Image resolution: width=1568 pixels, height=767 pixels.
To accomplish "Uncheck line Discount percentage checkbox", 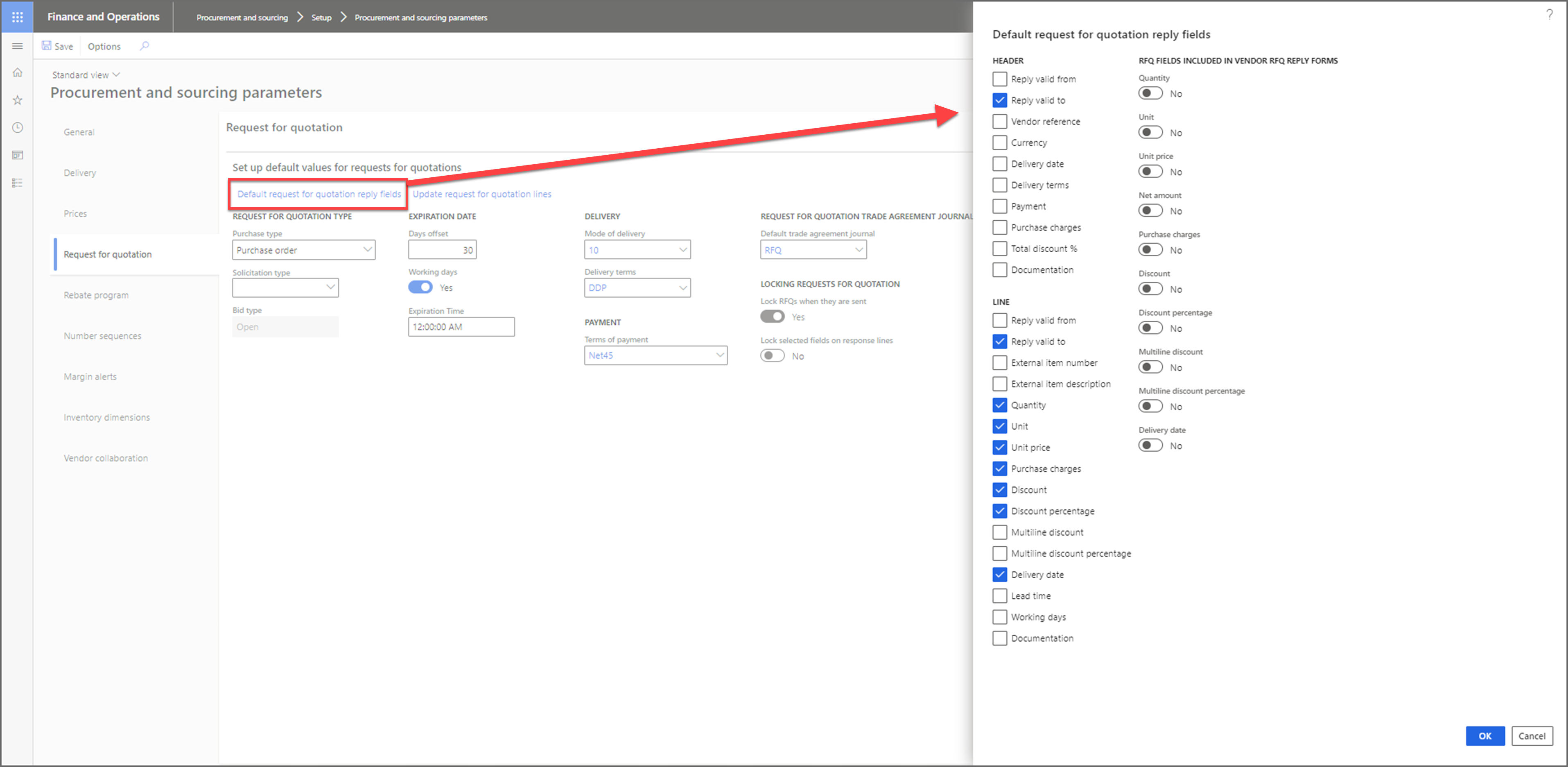I will [x=999, y=511].
